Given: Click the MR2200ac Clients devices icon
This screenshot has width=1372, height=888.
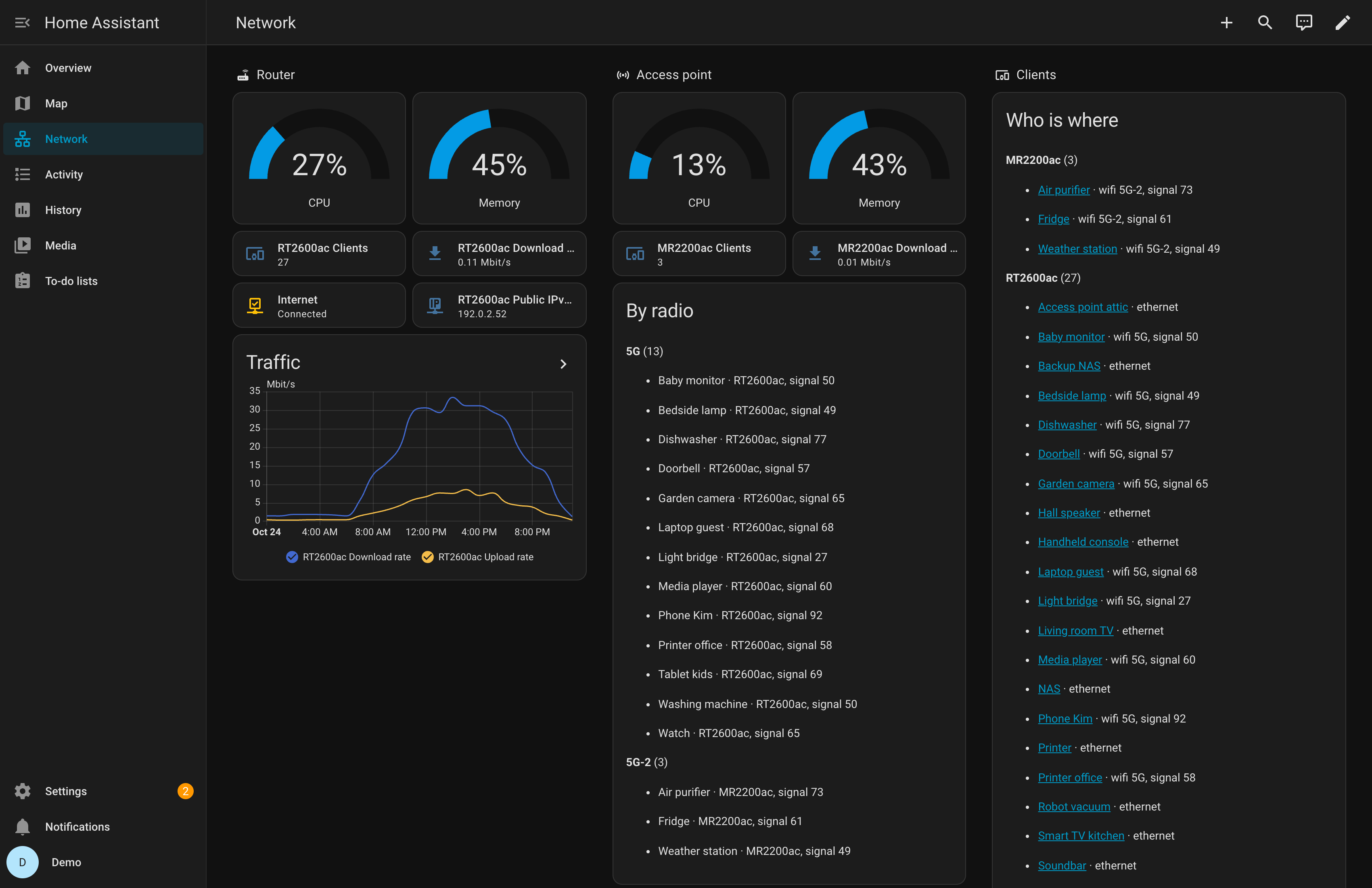Looking at the screenshot, I should pyautogui.click(x=635, y=254).
